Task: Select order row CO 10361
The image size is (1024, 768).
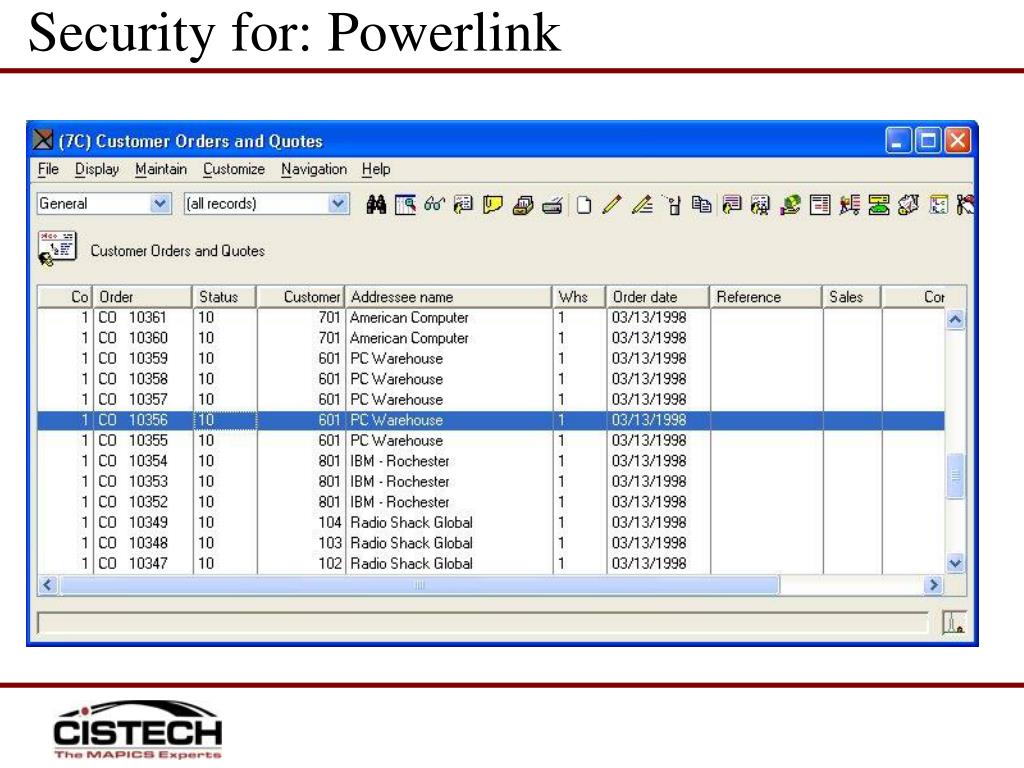Action: [x=490, y=317]
